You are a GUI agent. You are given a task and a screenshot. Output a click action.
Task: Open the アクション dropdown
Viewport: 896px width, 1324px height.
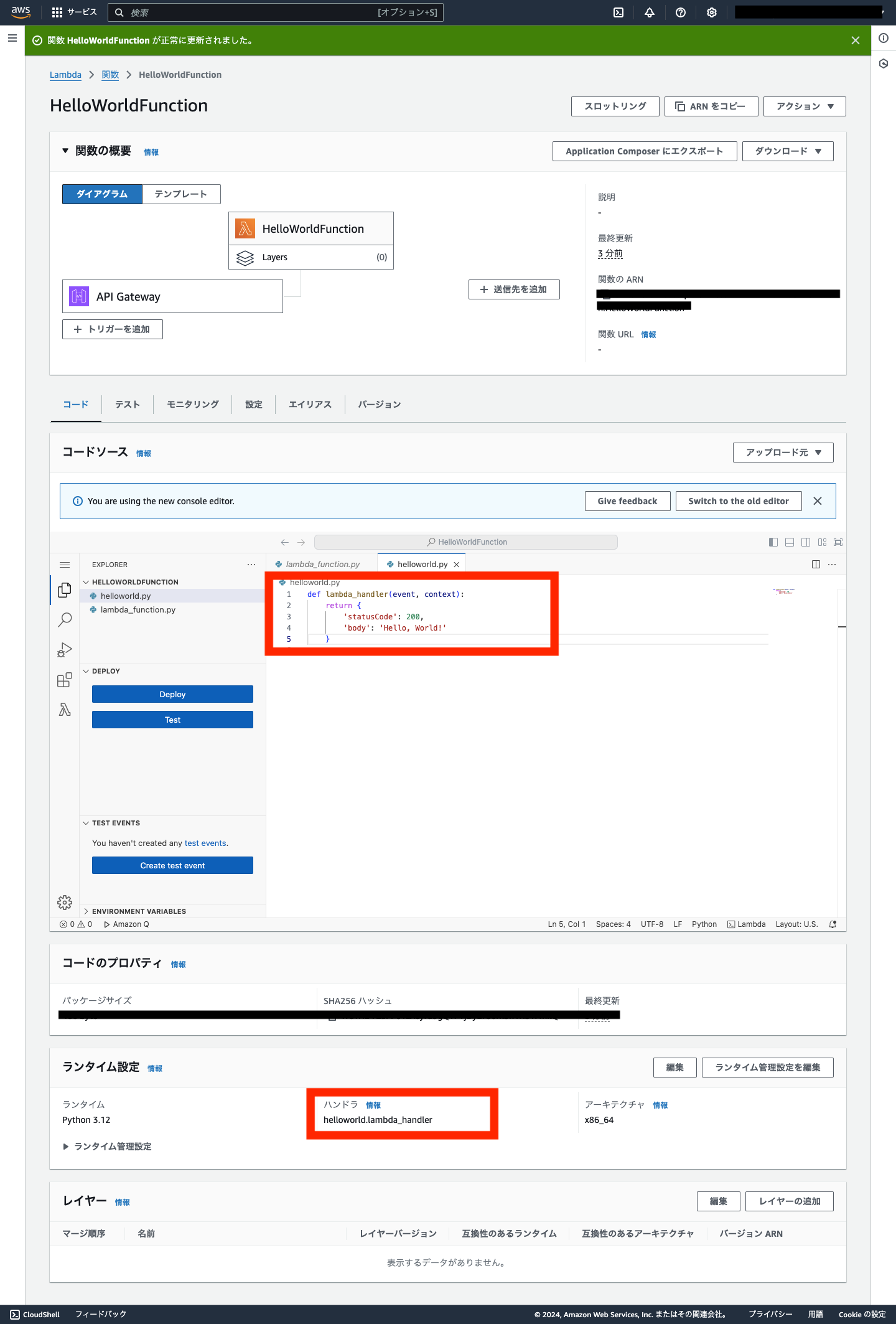click(805, 106)
